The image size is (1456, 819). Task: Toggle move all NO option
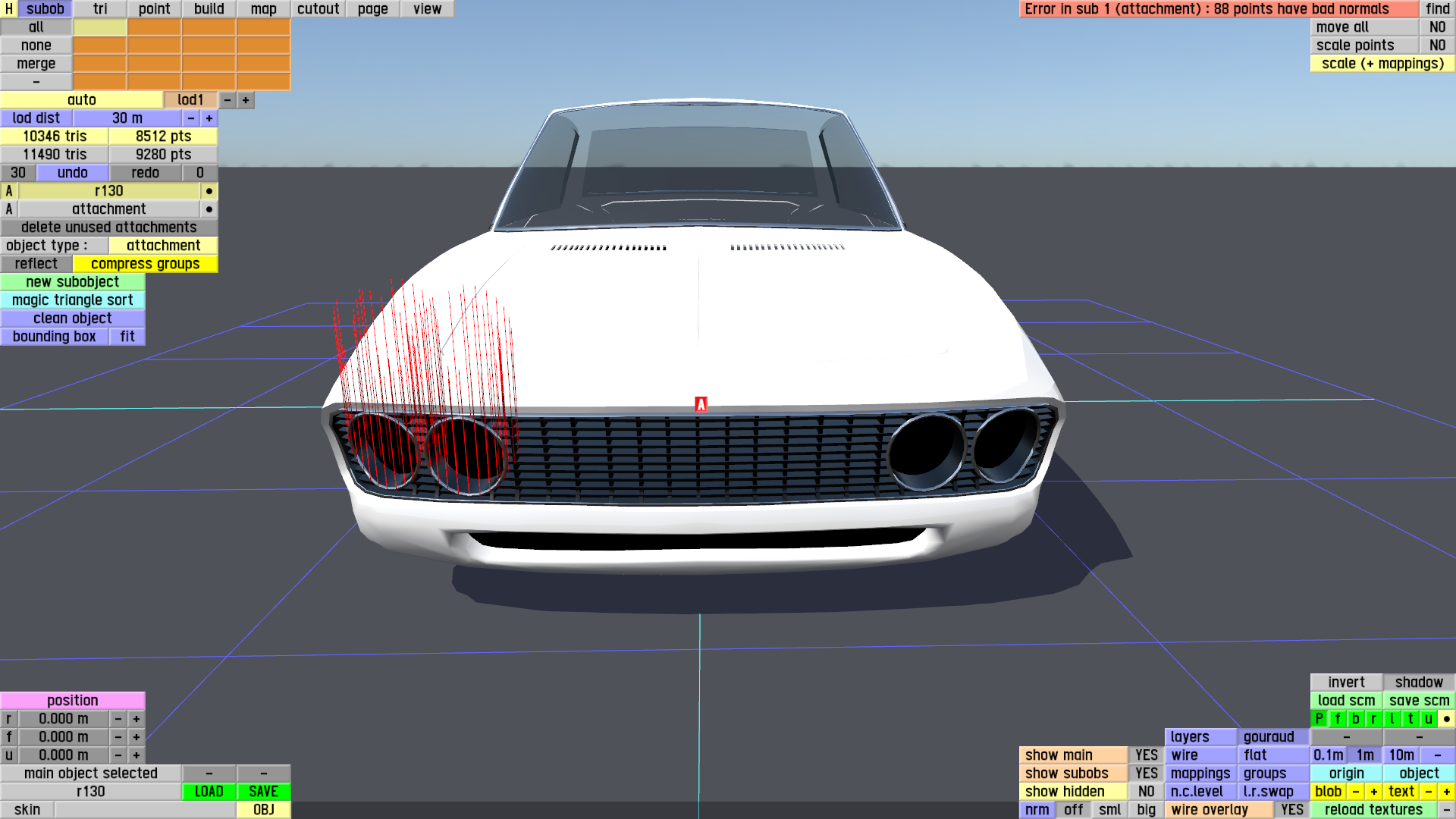click(x=1438, y=27)
